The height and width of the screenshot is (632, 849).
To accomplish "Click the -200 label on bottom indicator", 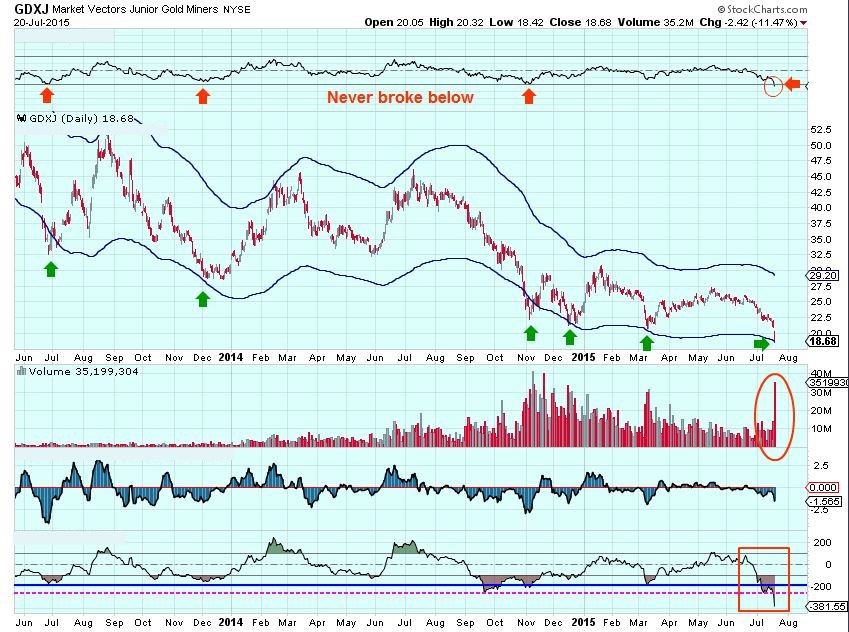I will click(821, 587).
